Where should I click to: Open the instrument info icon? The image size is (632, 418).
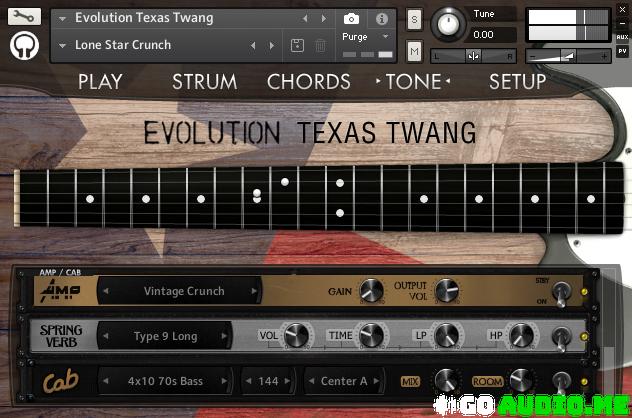(381, 19)
